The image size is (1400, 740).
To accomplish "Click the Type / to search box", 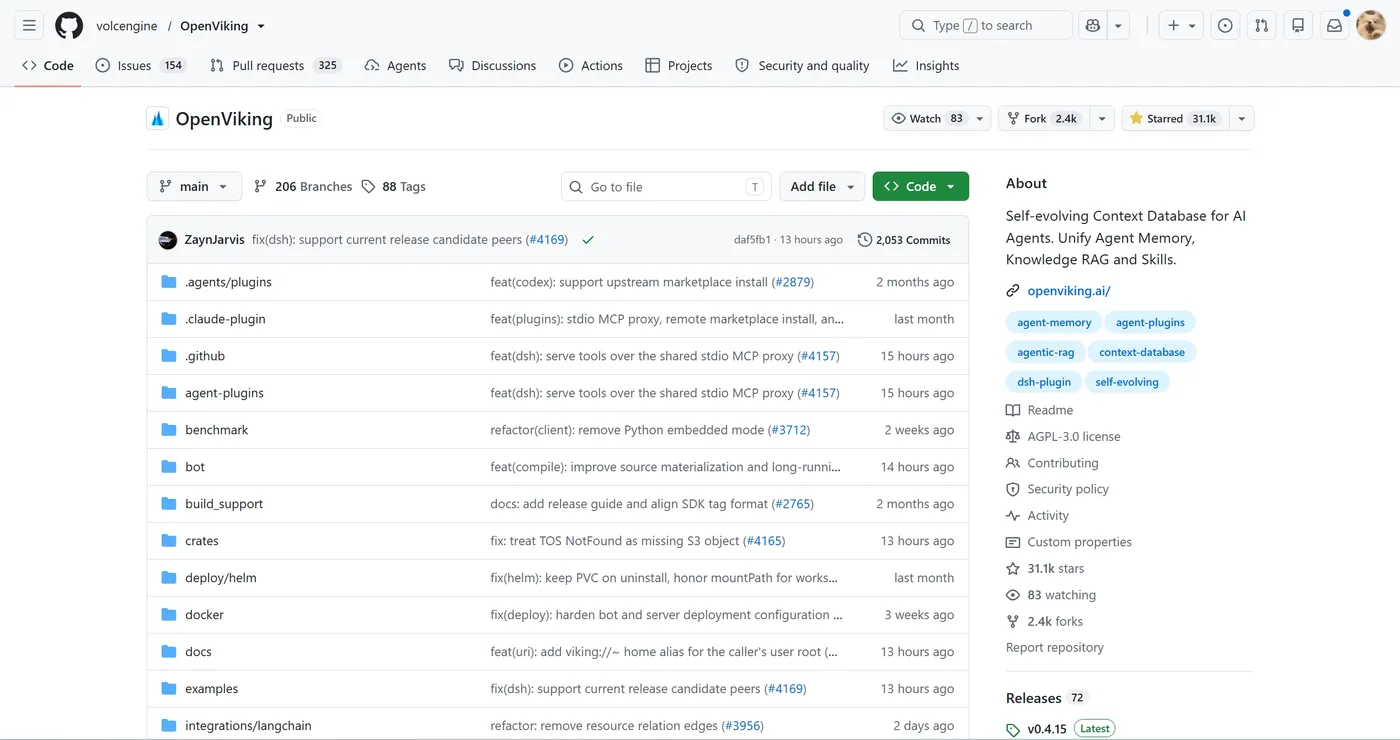I will click(986, 26).
